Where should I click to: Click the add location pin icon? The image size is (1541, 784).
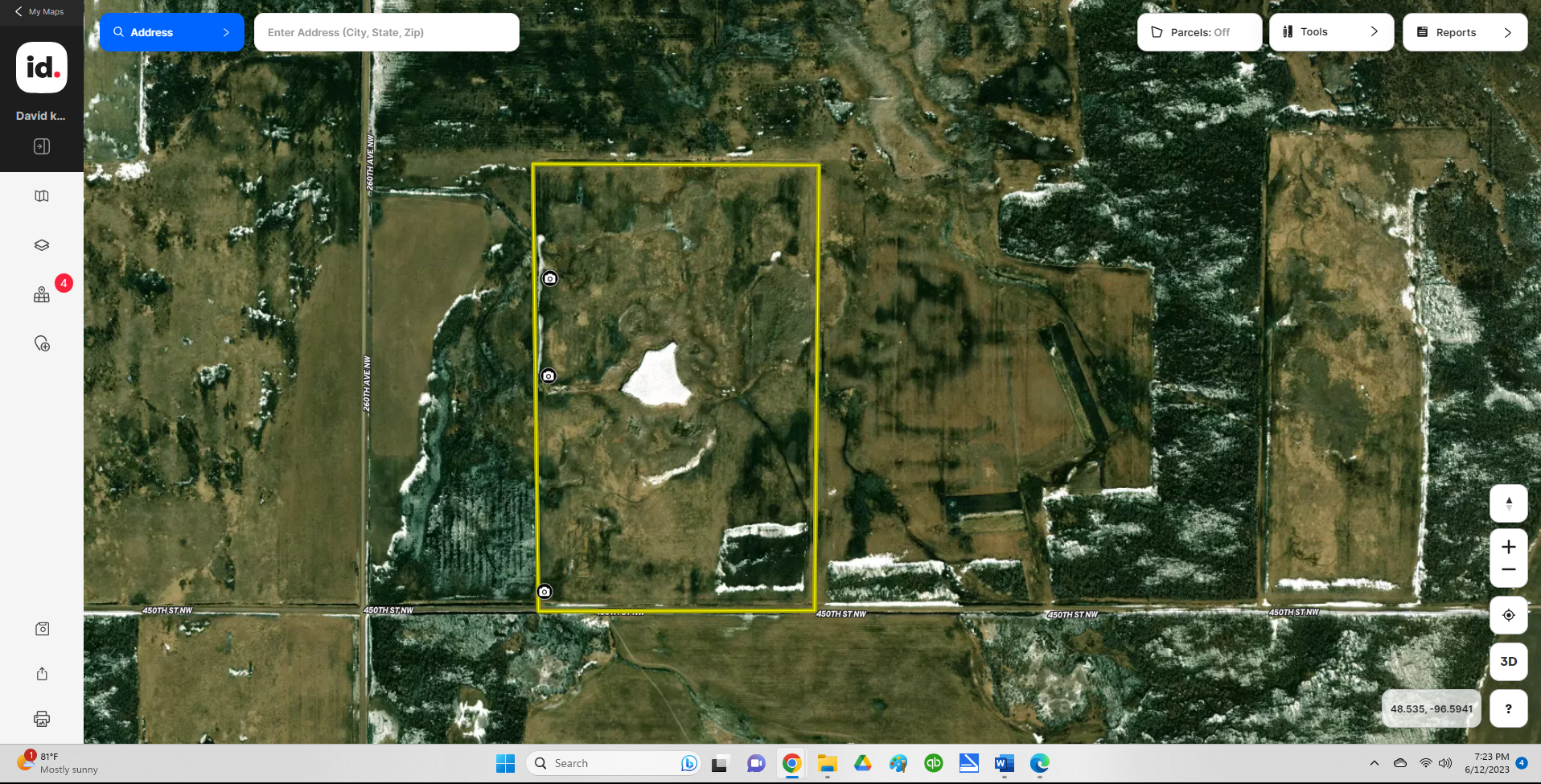click(x=42, y=344)
